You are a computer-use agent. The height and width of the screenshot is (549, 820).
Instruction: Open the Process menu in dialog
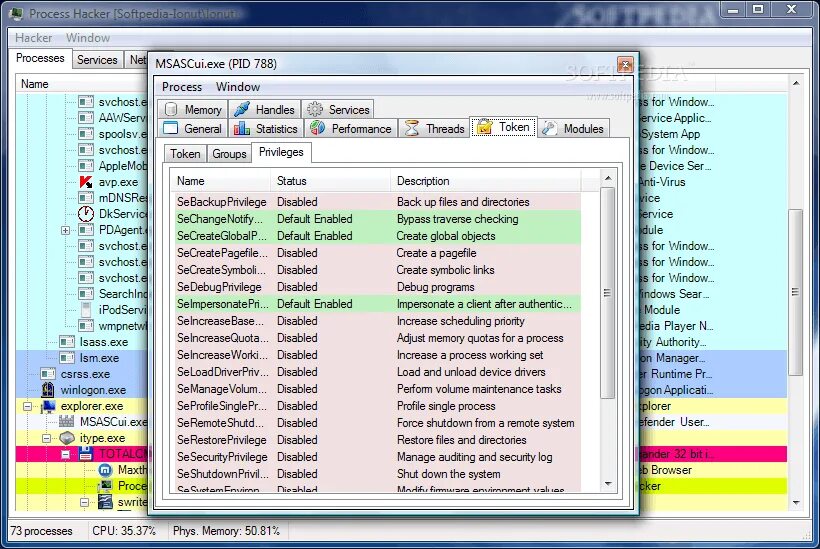coord(182,87)
